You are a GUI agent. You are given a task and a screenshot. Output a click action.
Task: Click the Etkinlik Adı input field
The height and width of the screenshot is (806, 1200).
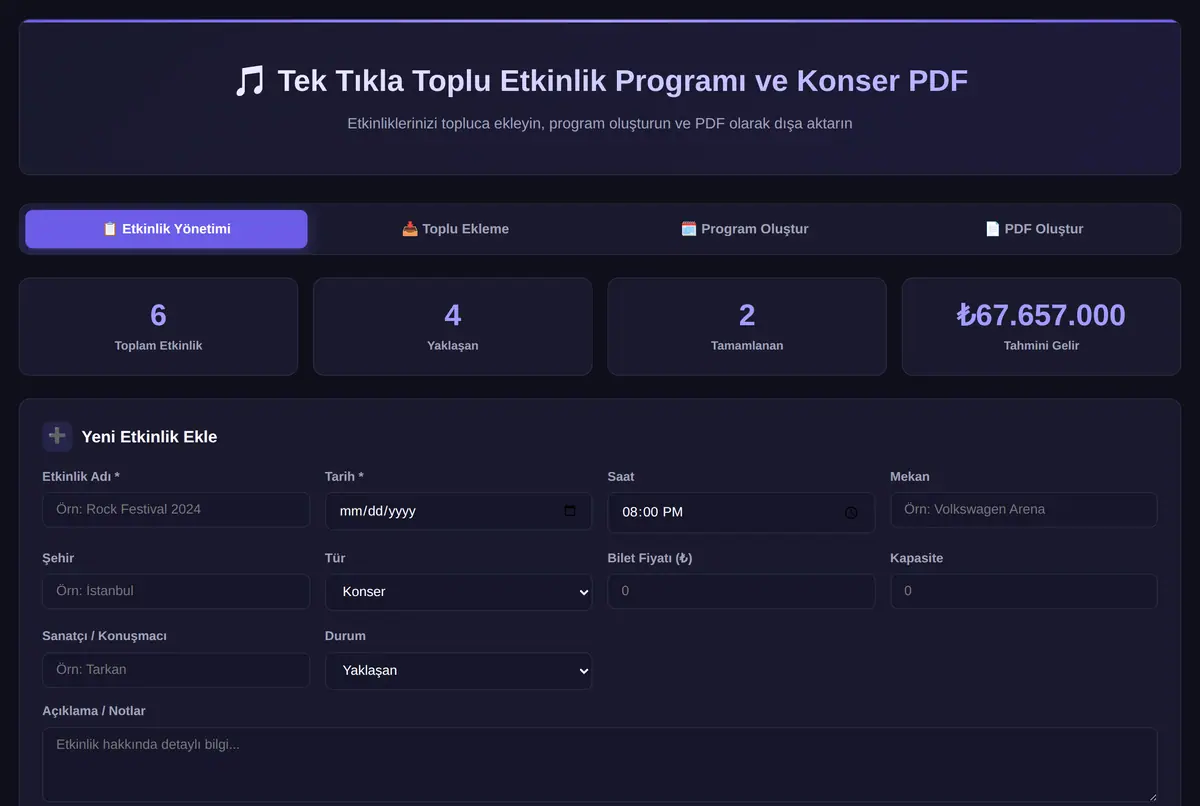tap(176, 510)
